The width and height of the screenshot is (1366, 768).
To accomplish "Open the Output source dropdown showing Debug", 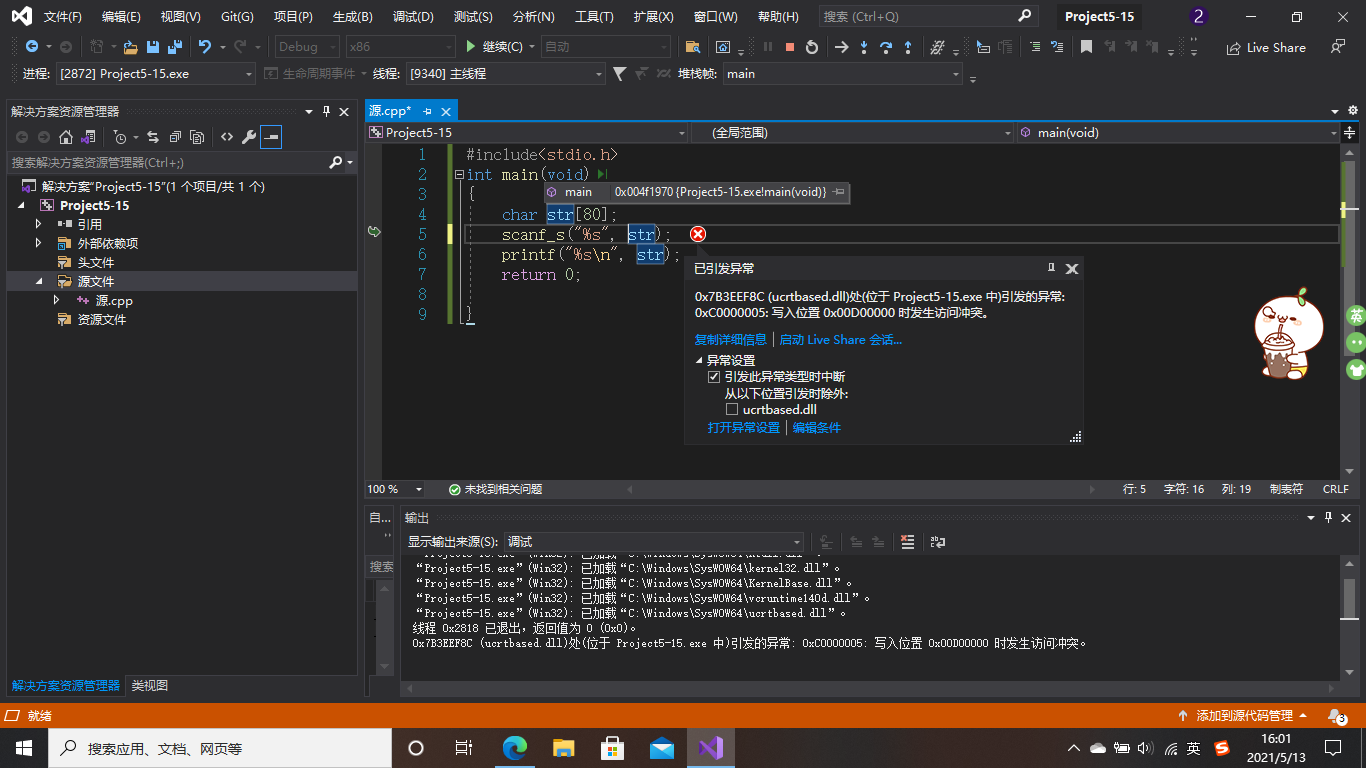I will pyautogui.click(x=653, y=542).
